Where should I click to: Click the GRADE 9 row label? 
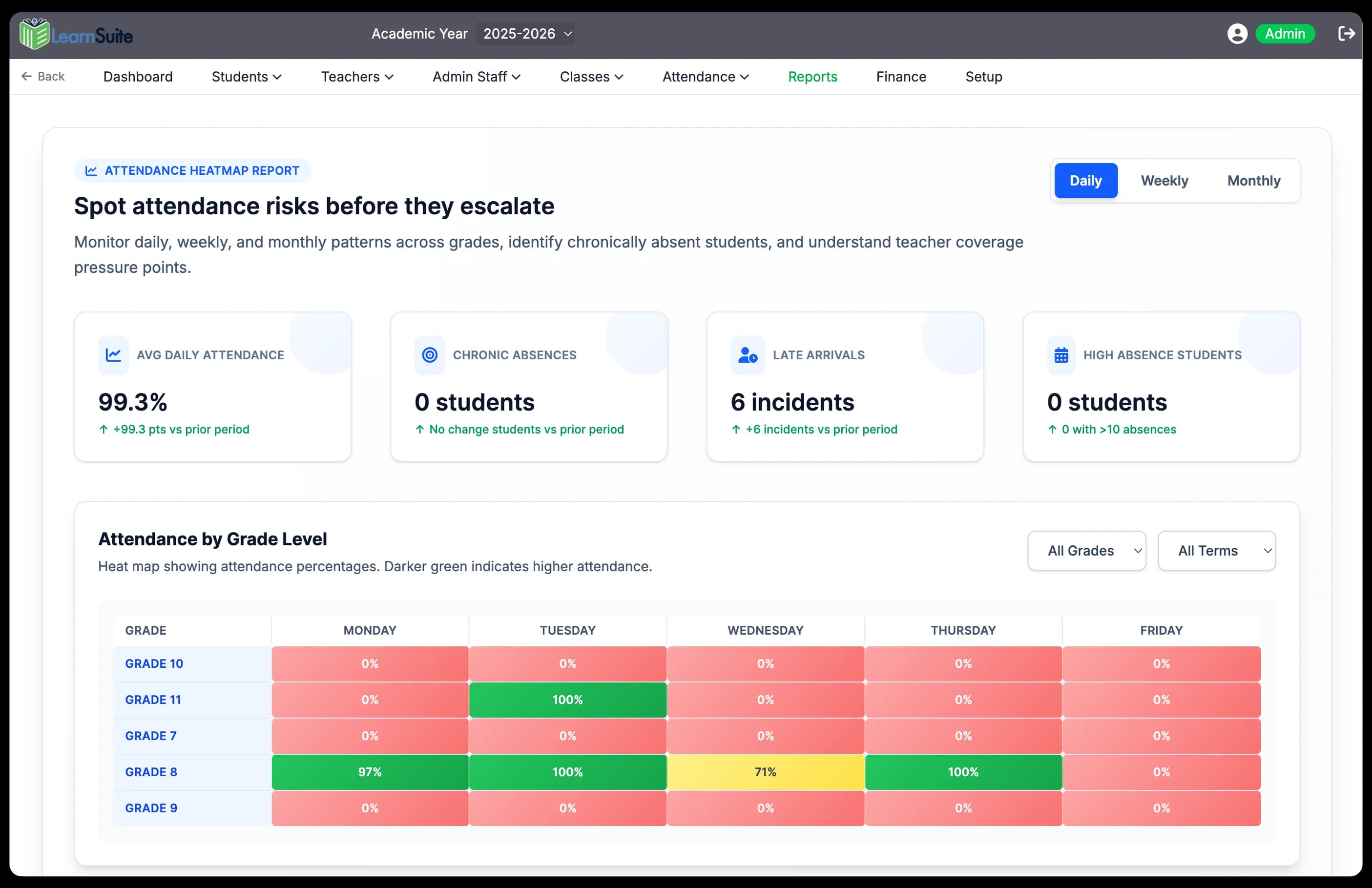point(151,808)
